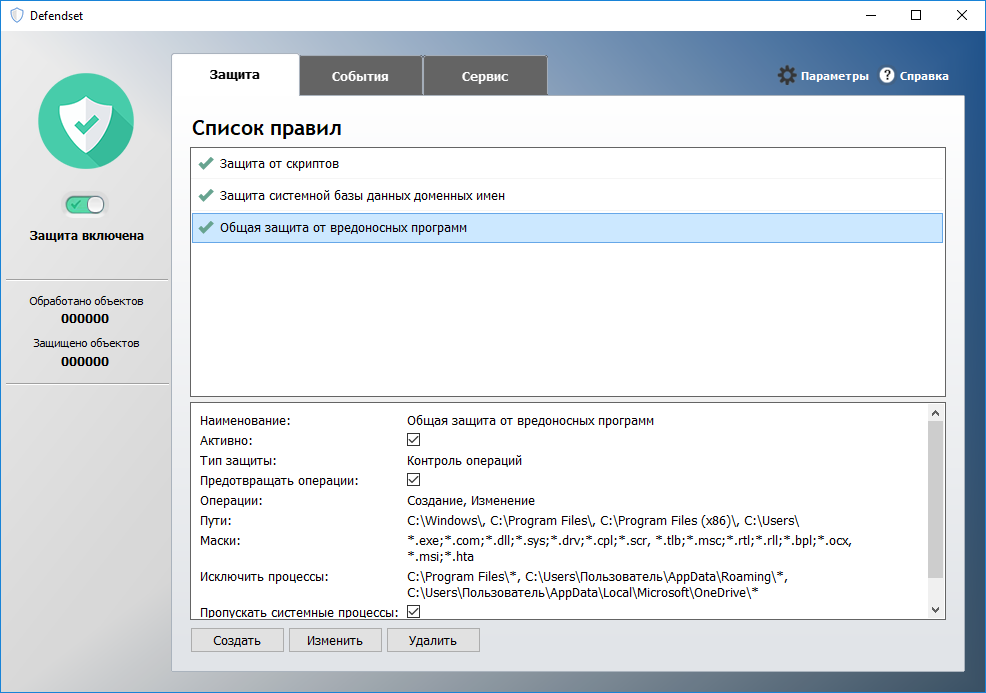Toggle Пропускать системные процессы checkbox
The height and width of the screenshot is (693, 986).
click(x=413, y=611)
